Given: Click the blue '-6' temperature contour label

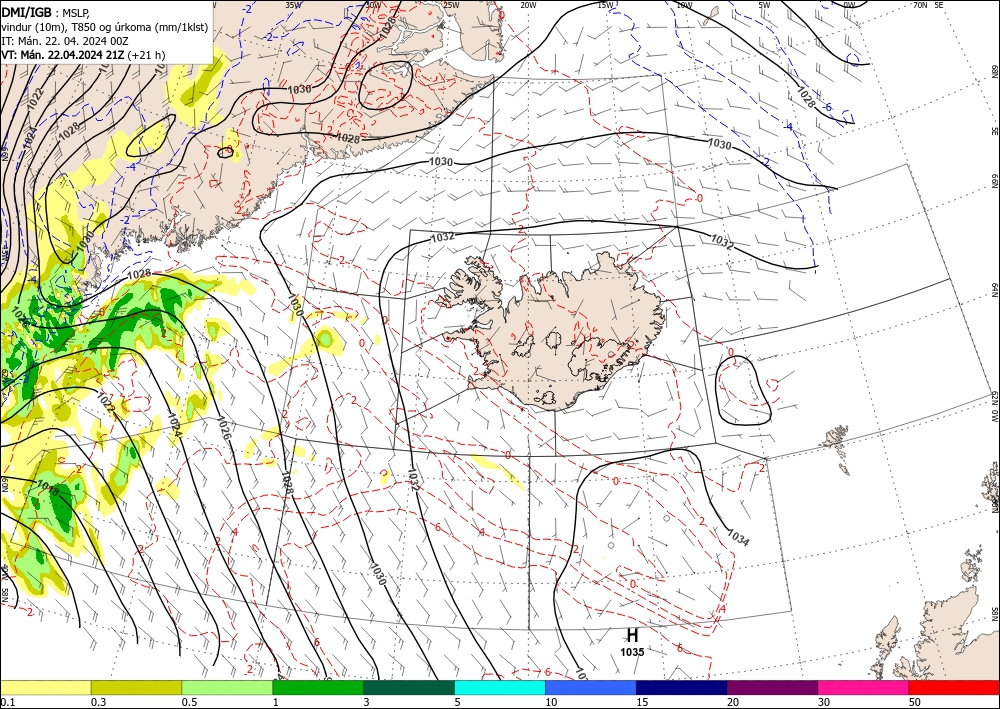Looking at the screenshot, I should [x=828, y=107].
